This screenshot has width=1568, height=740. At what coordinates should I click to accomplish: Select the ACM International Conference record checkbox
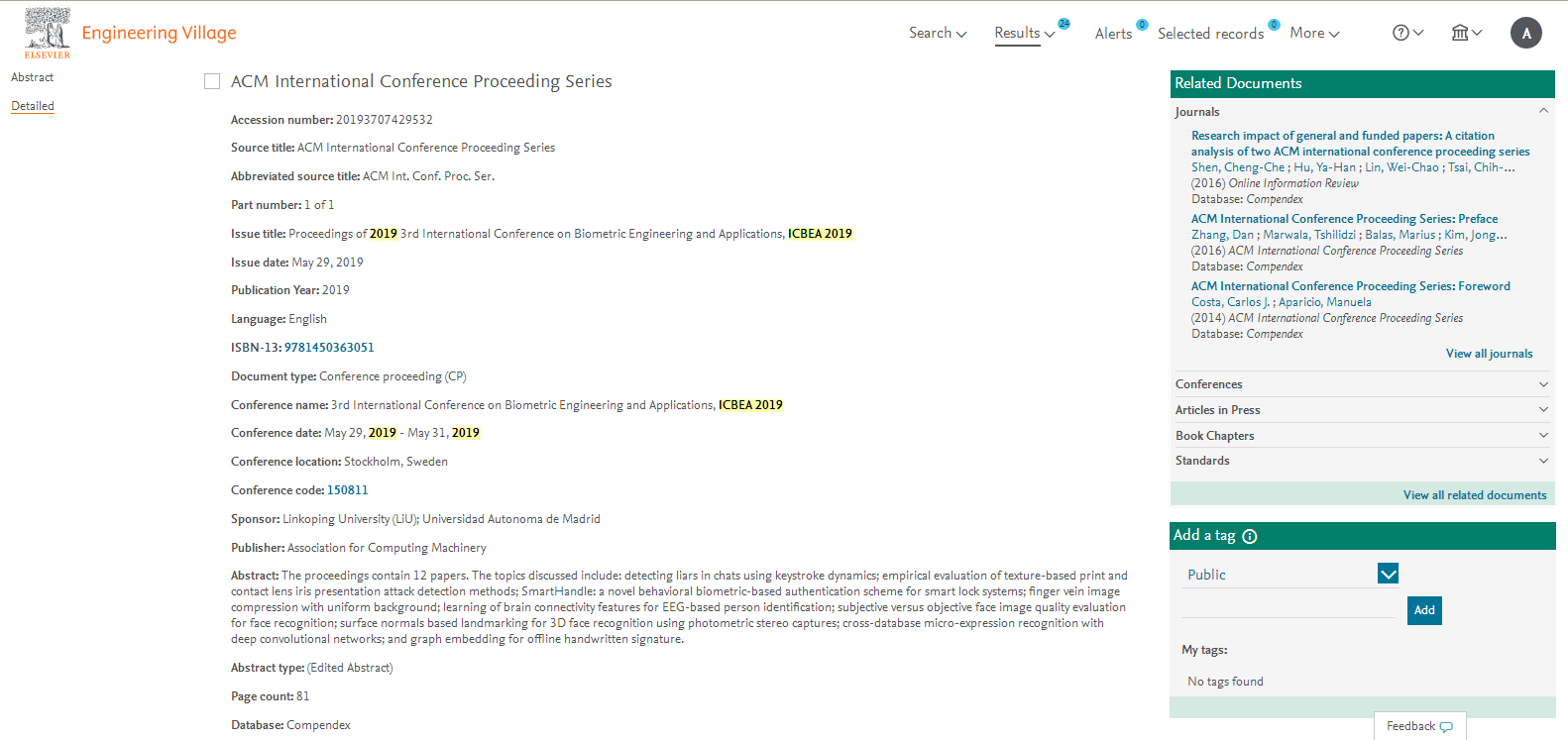click(x=212, y=81)
